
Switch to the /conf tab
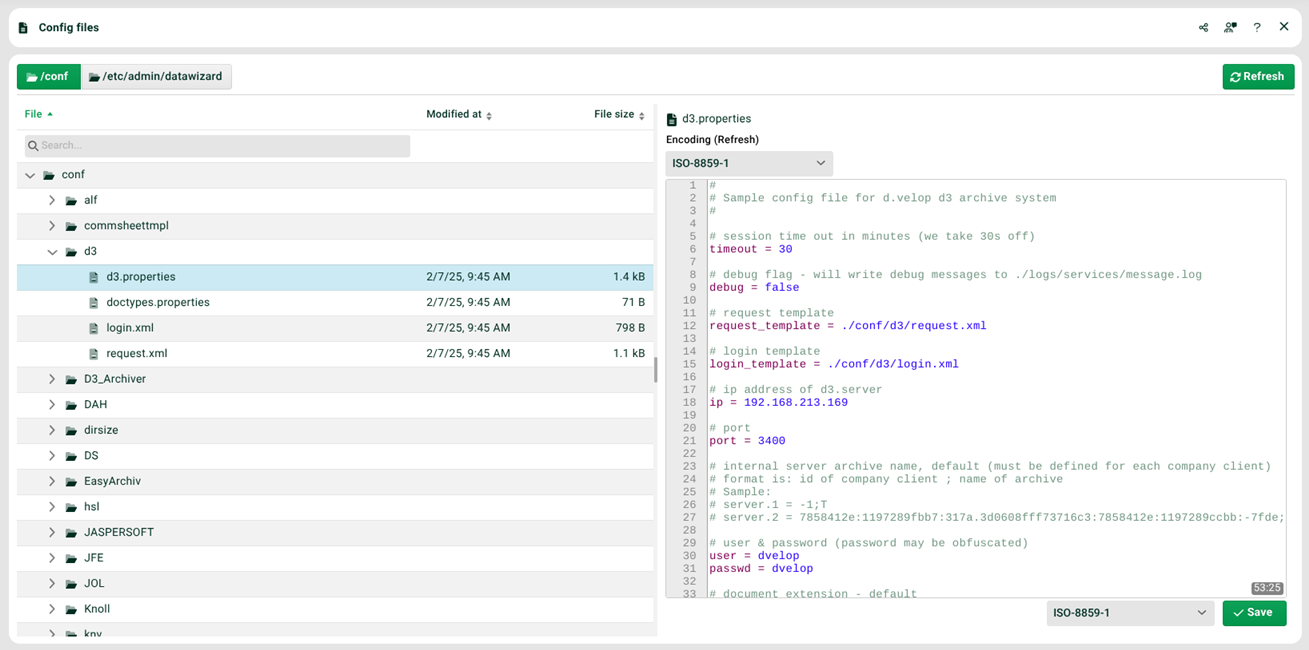click(49, 77)
